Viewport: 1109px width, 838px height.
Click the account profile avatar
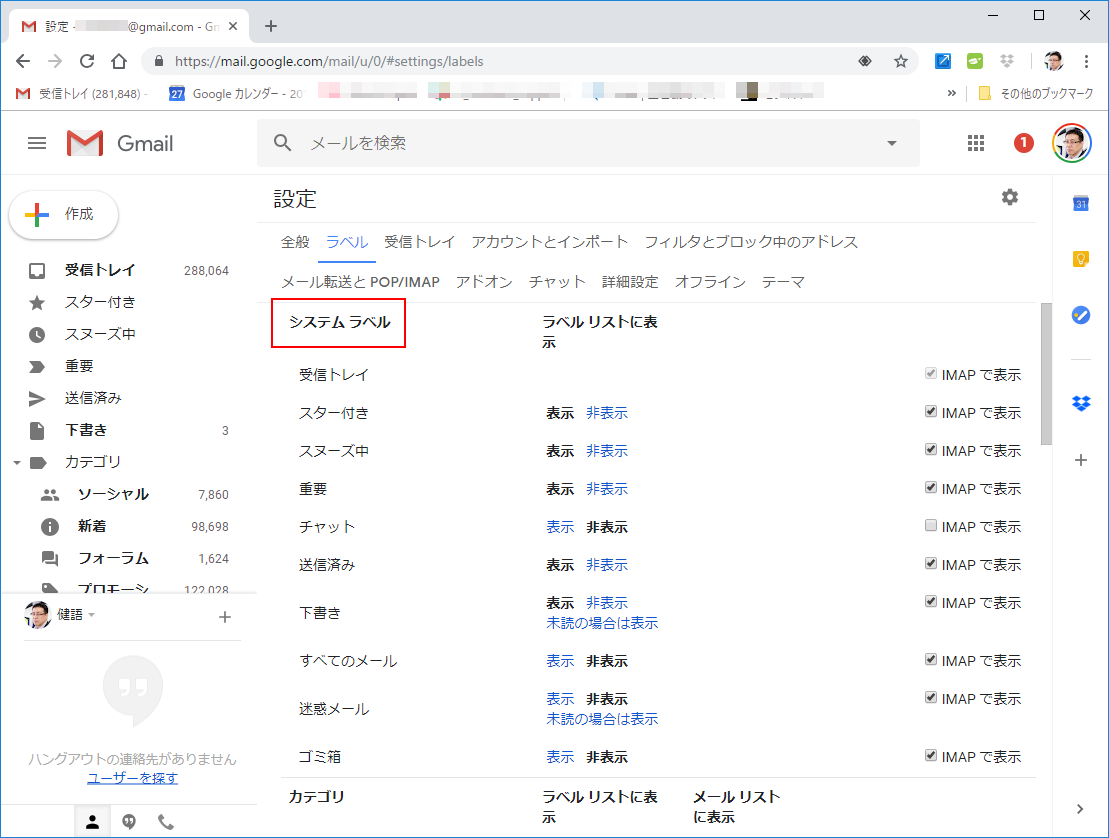click(x=1070, y=143)
